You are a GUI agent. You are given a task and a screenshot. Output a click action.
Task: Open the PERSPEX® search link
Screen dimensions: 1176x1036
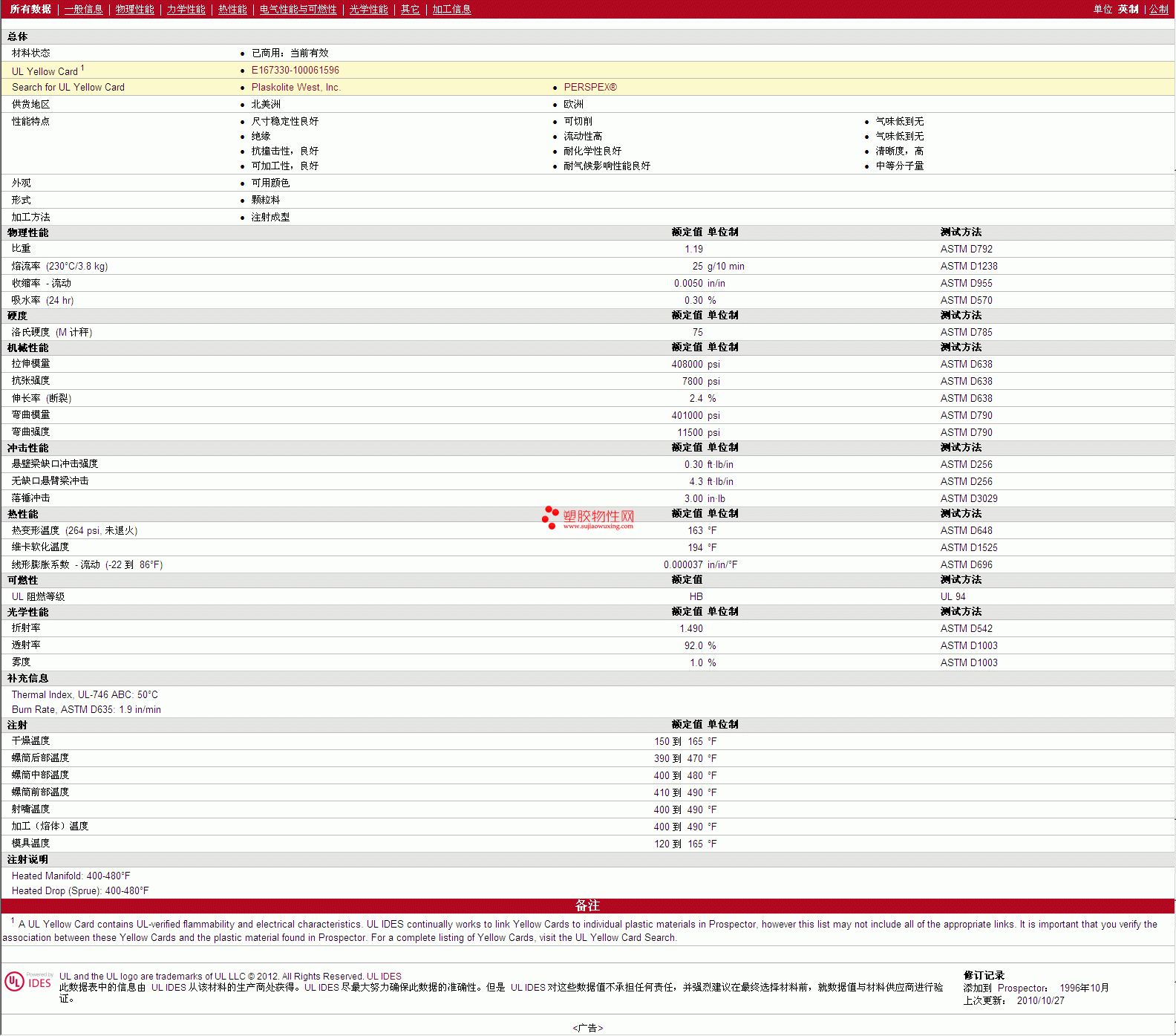(589, 88)
